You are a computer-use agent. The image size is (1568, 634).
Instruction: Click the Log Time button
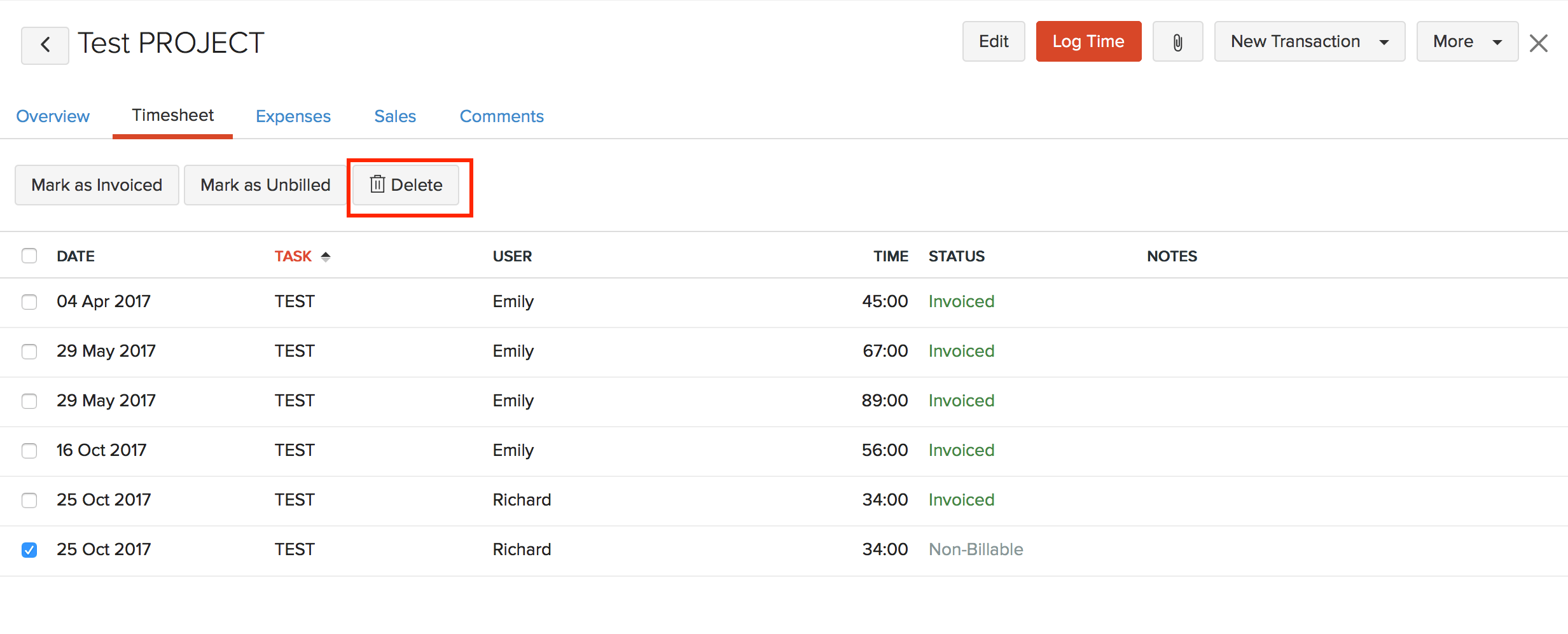(1088, 41)
